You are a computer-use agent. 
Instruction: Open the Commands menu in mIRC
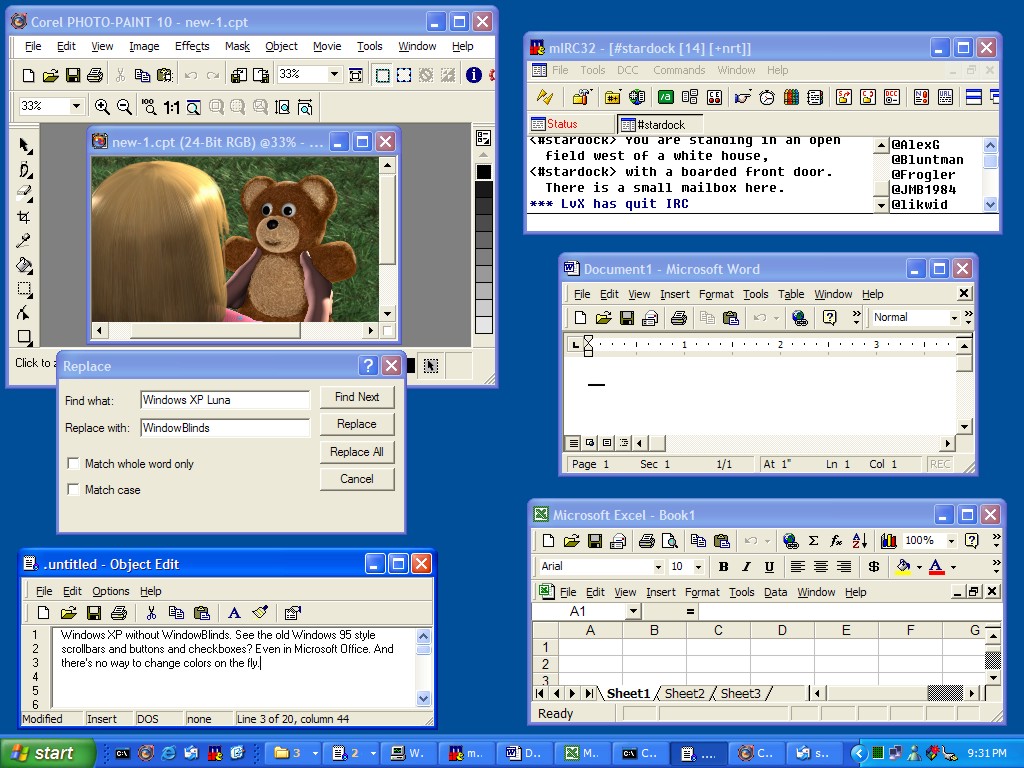click(x=679, y=70)
